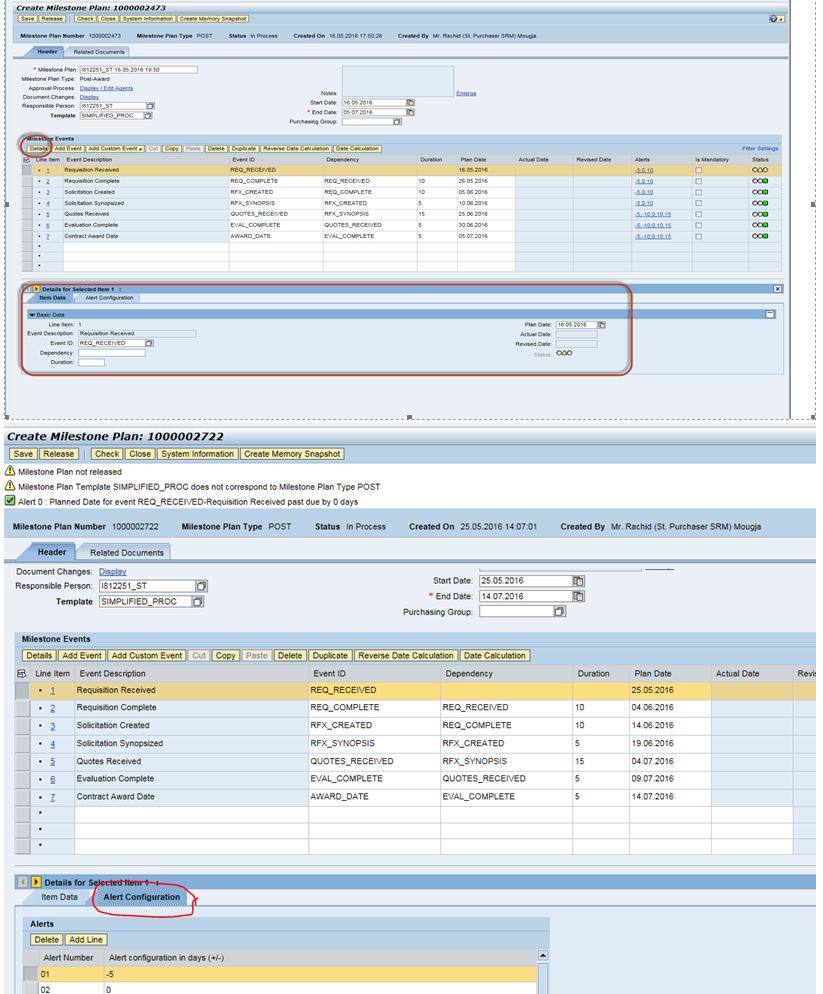Open the search help for Purchasing Group
This screenshot has width=823, height=994.
[398, 121]
